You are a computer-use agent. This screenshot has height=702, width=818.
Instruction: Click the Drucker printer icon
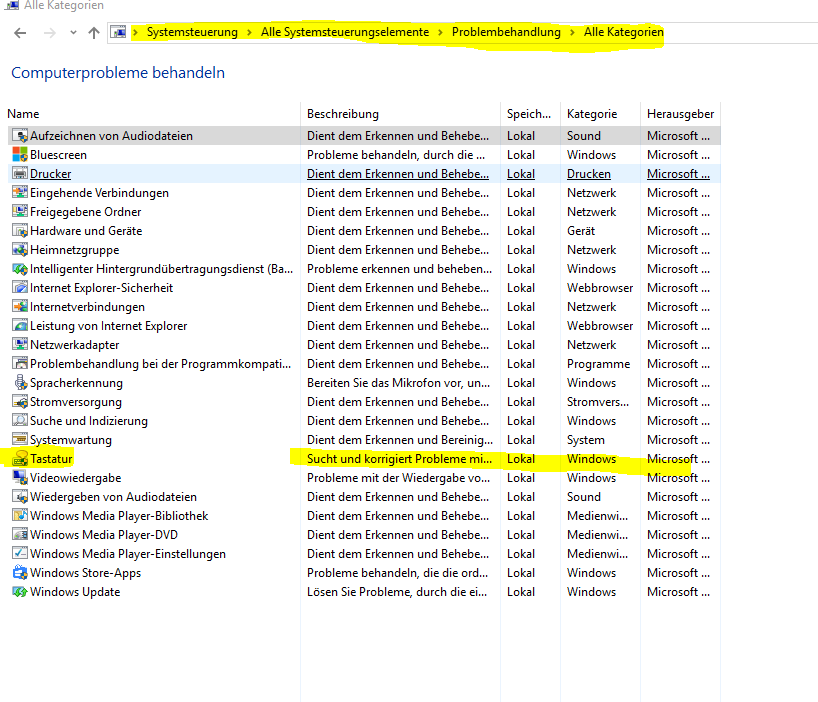pos(20,174)
